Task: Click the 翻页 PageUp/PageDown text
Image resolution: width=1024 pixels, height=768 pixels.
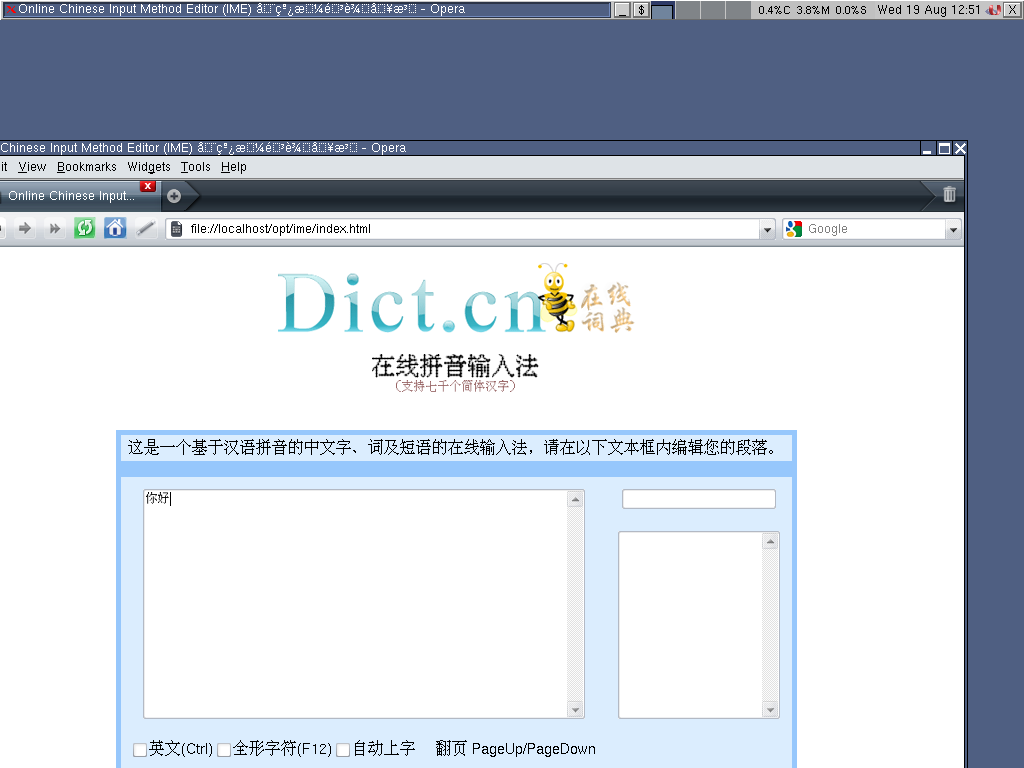Action: tap(515, 749)
